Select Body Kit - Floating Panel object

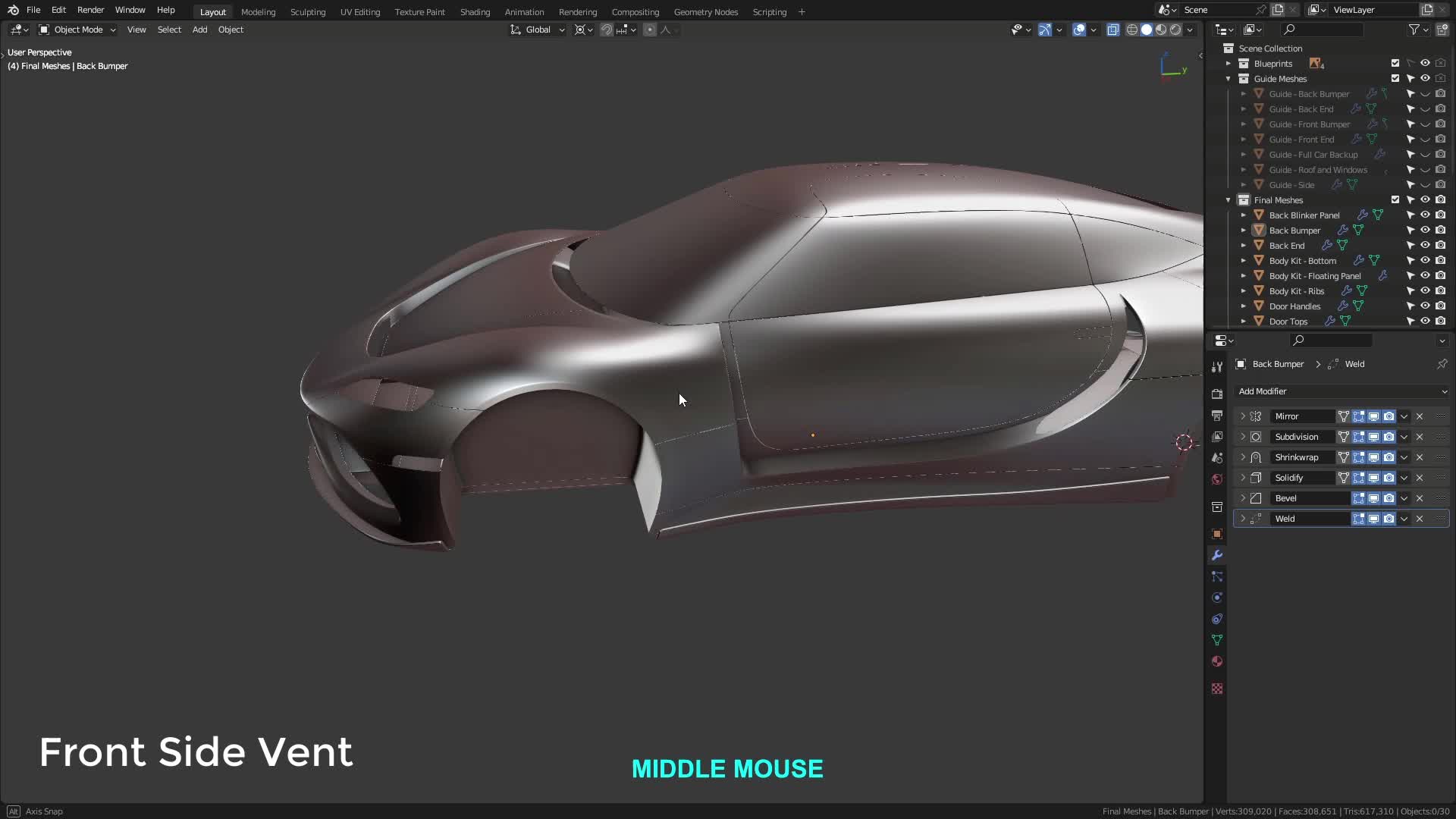[1315, 276]
